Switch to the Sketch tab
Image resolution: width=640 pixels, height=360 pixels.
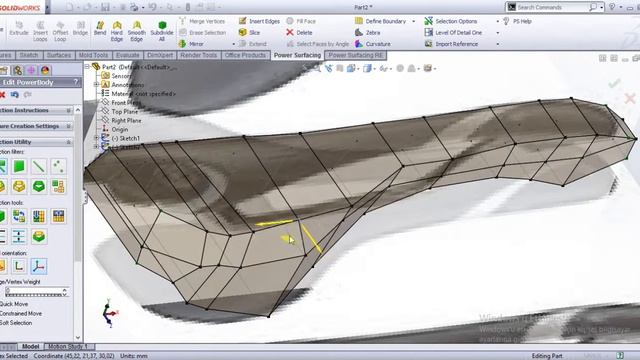click(x=29, y=55)
